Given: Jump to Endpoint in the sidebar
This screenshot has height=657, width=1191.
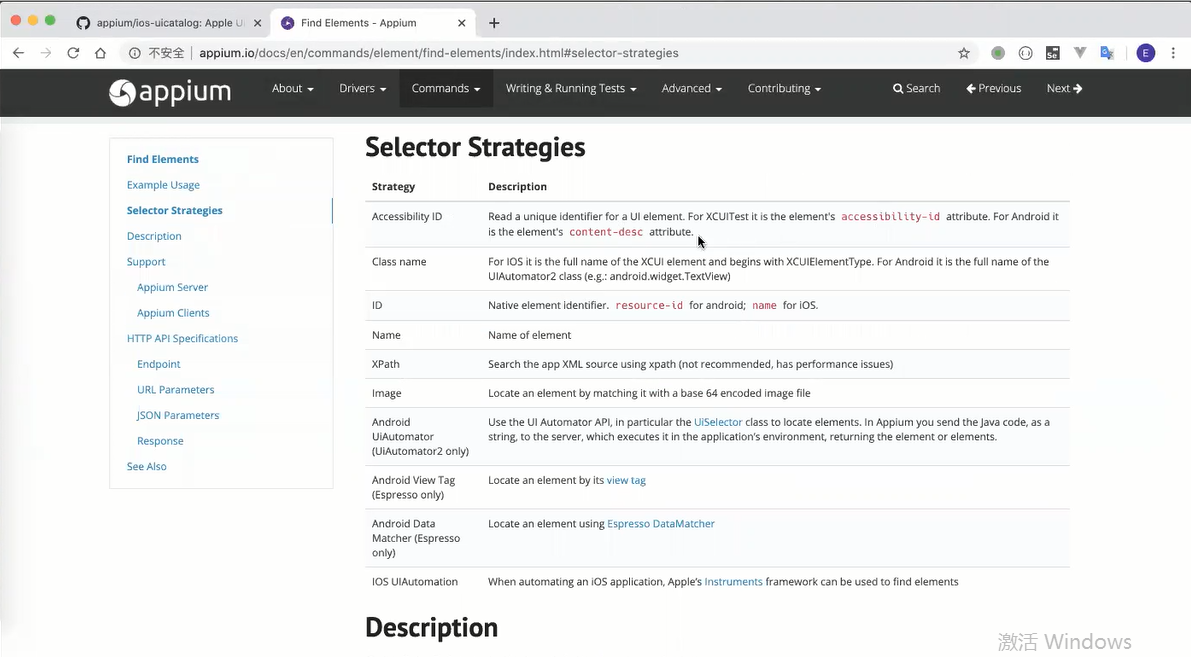Looking at the screenshot, I should tap(159, 365).
